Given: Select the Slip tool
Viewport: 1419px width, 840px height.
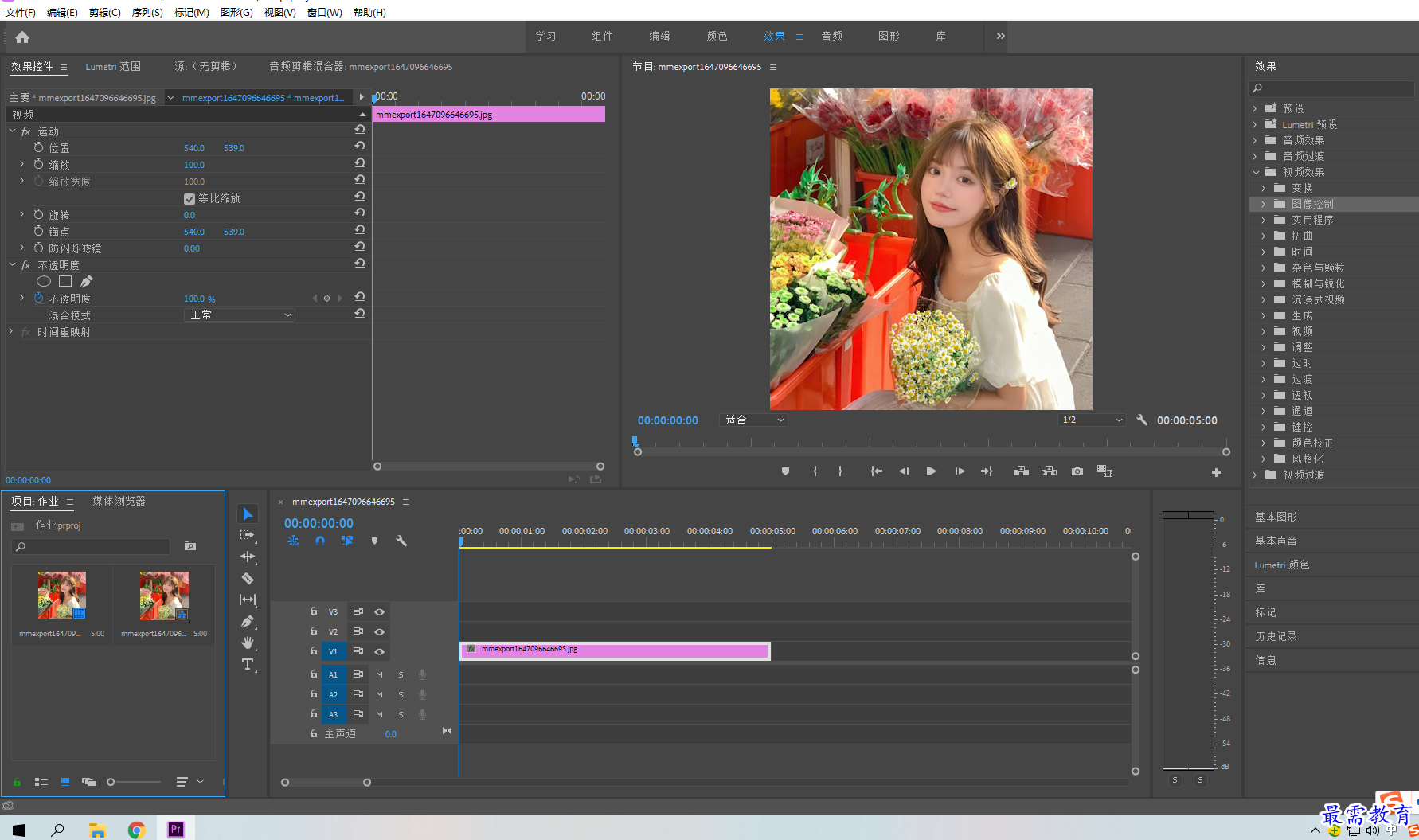Looking at the screenshot, I should [x=248, y=600].
